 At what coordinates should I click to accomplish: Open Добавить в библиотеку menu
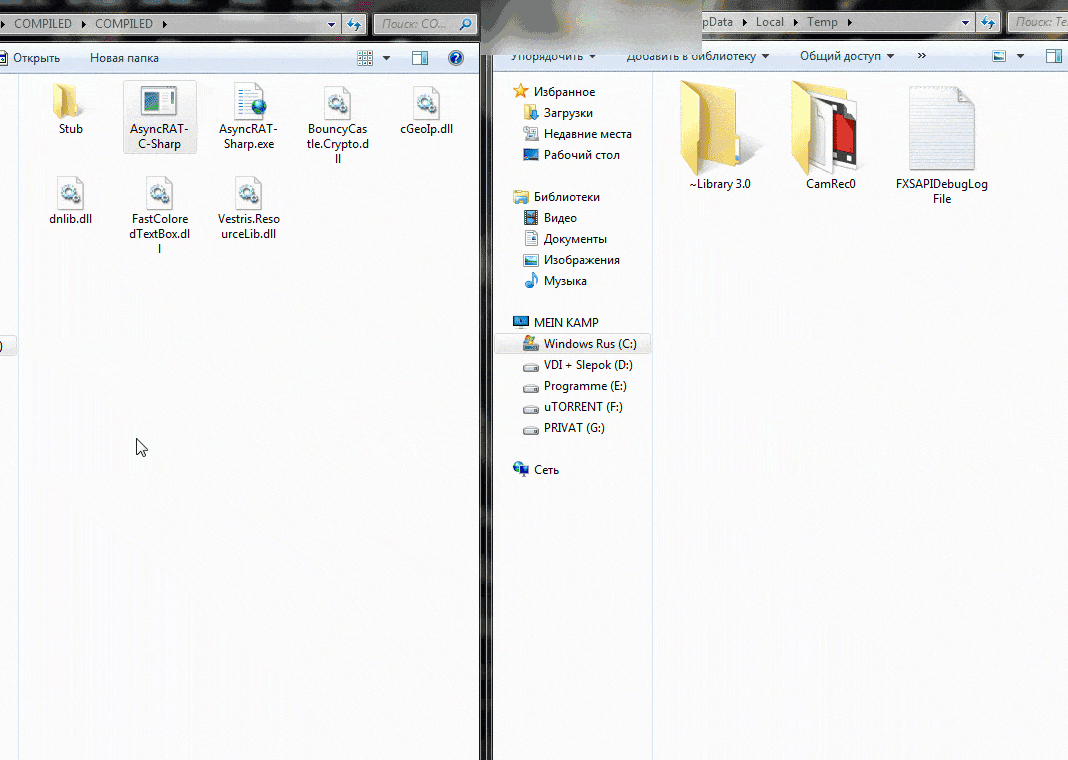697,57
